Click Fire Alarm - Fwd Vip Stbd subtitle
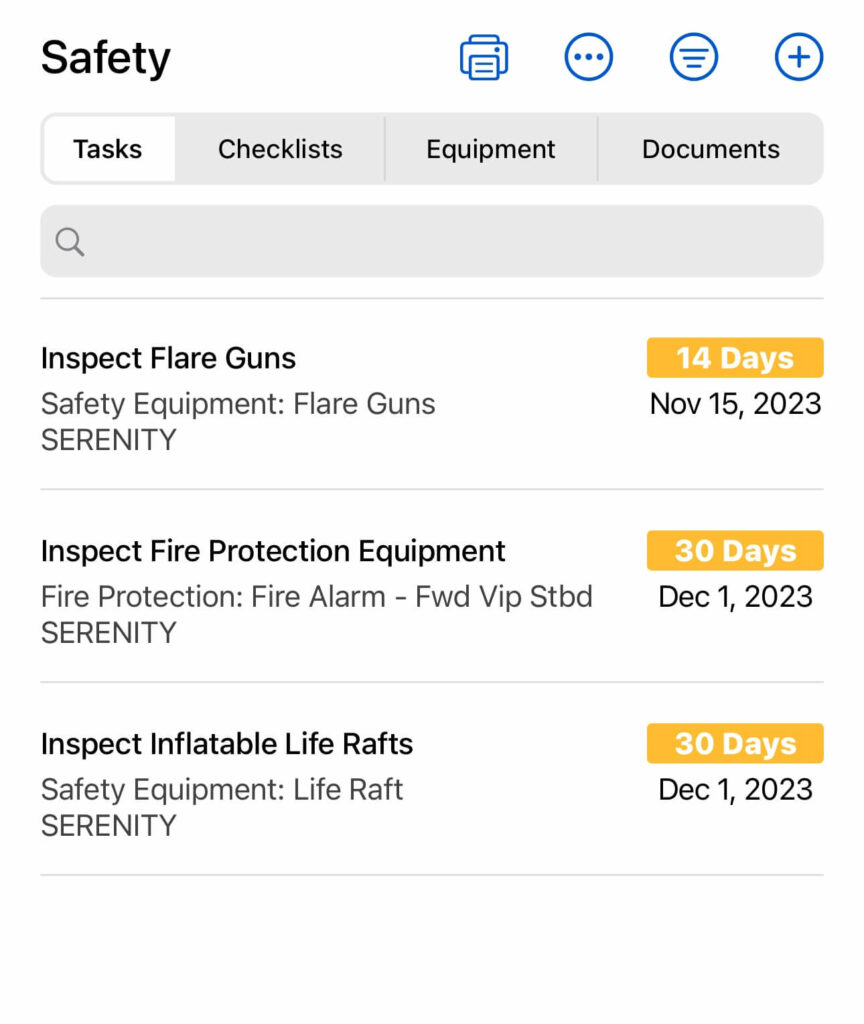Image resolution: width=864 pixels, height=1024 pixels. [316, 597]
